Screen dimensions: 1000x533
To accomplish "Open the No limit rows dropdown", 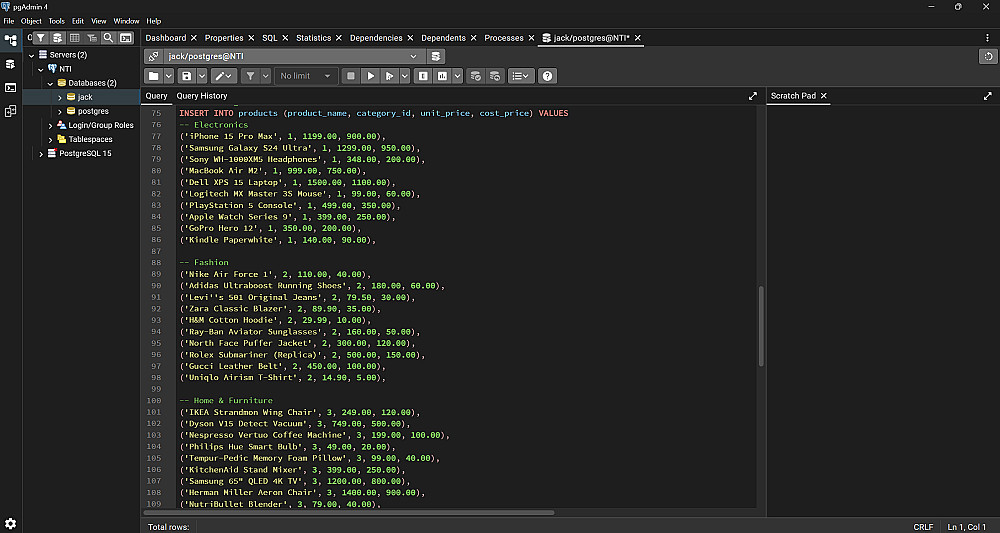I will [307, 76].
